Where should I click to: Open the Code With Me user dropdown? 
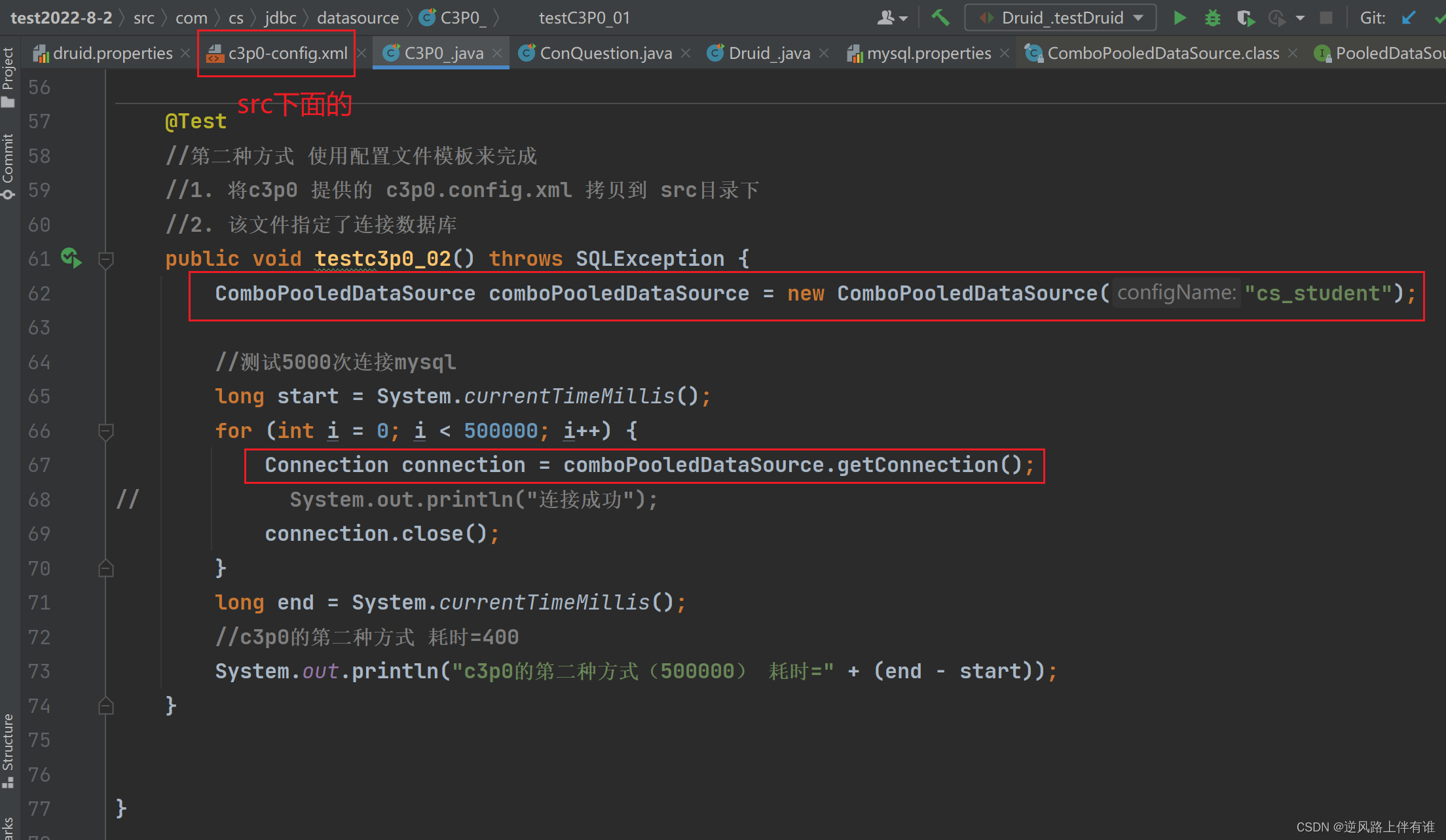[x=893, y=18]
